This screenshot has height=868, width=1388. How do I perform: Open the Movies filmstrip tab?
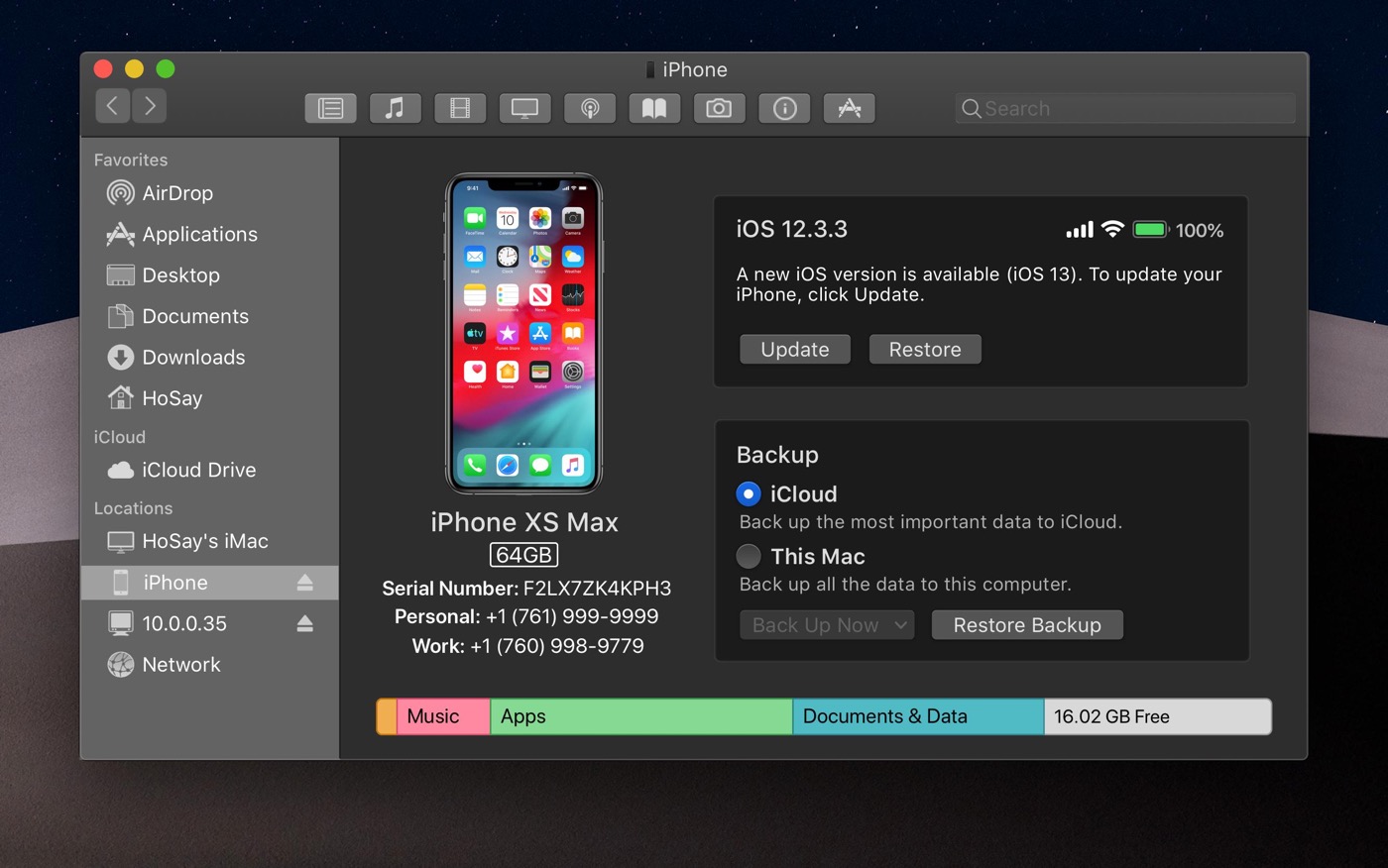point(460,108)
